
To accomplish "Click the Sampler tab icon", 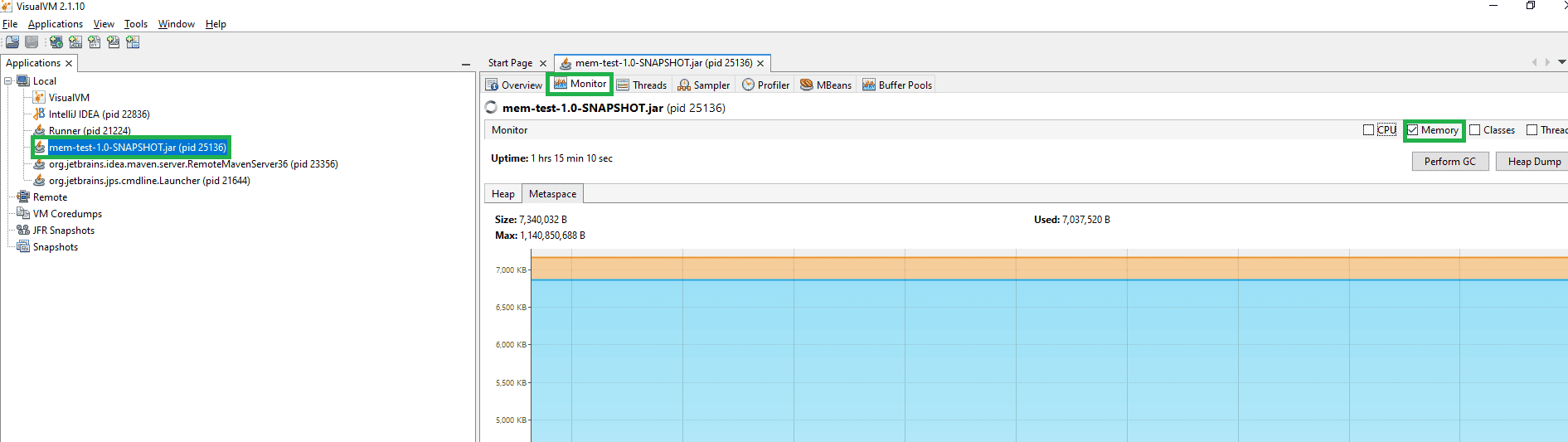I will coord(684,85).
